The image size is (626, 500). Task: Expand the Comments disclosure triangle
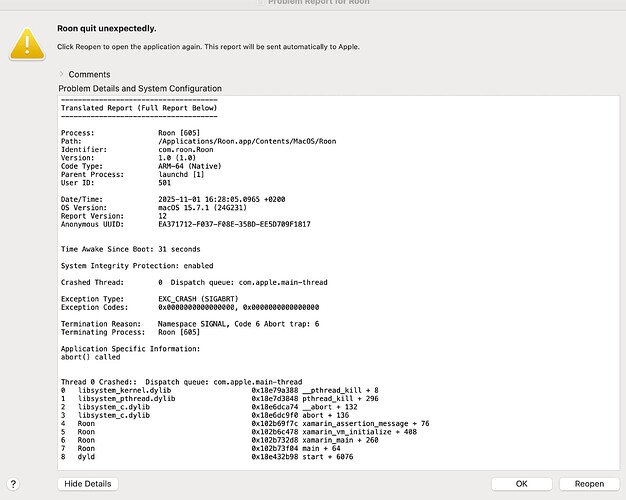click(x=62, y=74)
